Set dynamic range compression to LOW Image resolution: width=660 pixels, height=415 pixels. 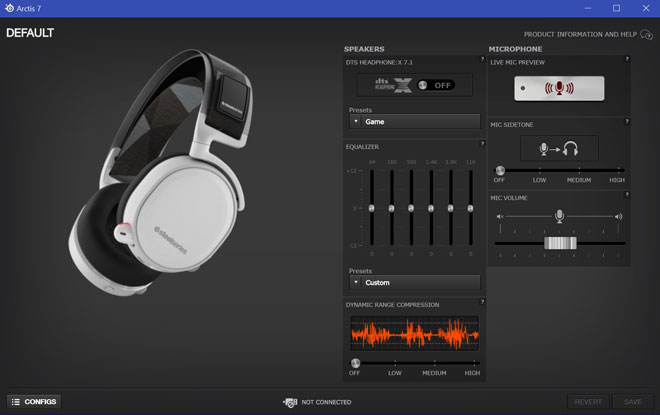pos(395,373)
